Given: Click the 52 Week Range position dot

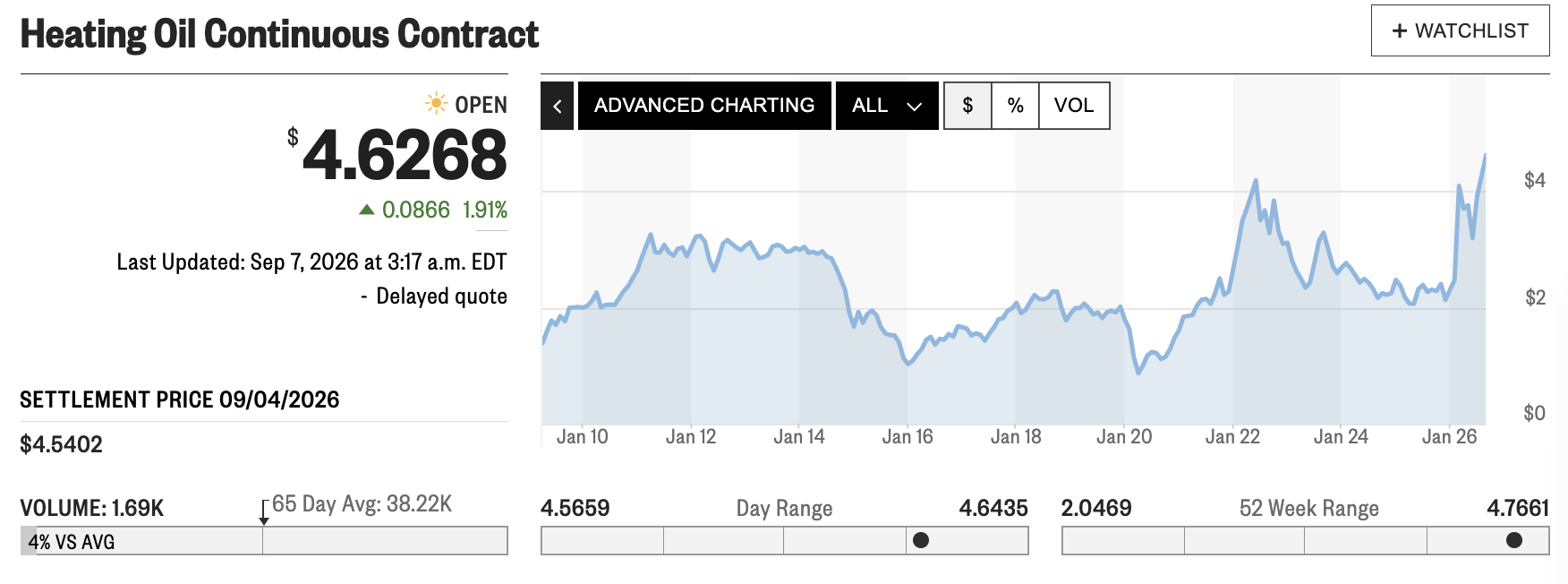Looking at the screenshot, I should [1513, 540].
